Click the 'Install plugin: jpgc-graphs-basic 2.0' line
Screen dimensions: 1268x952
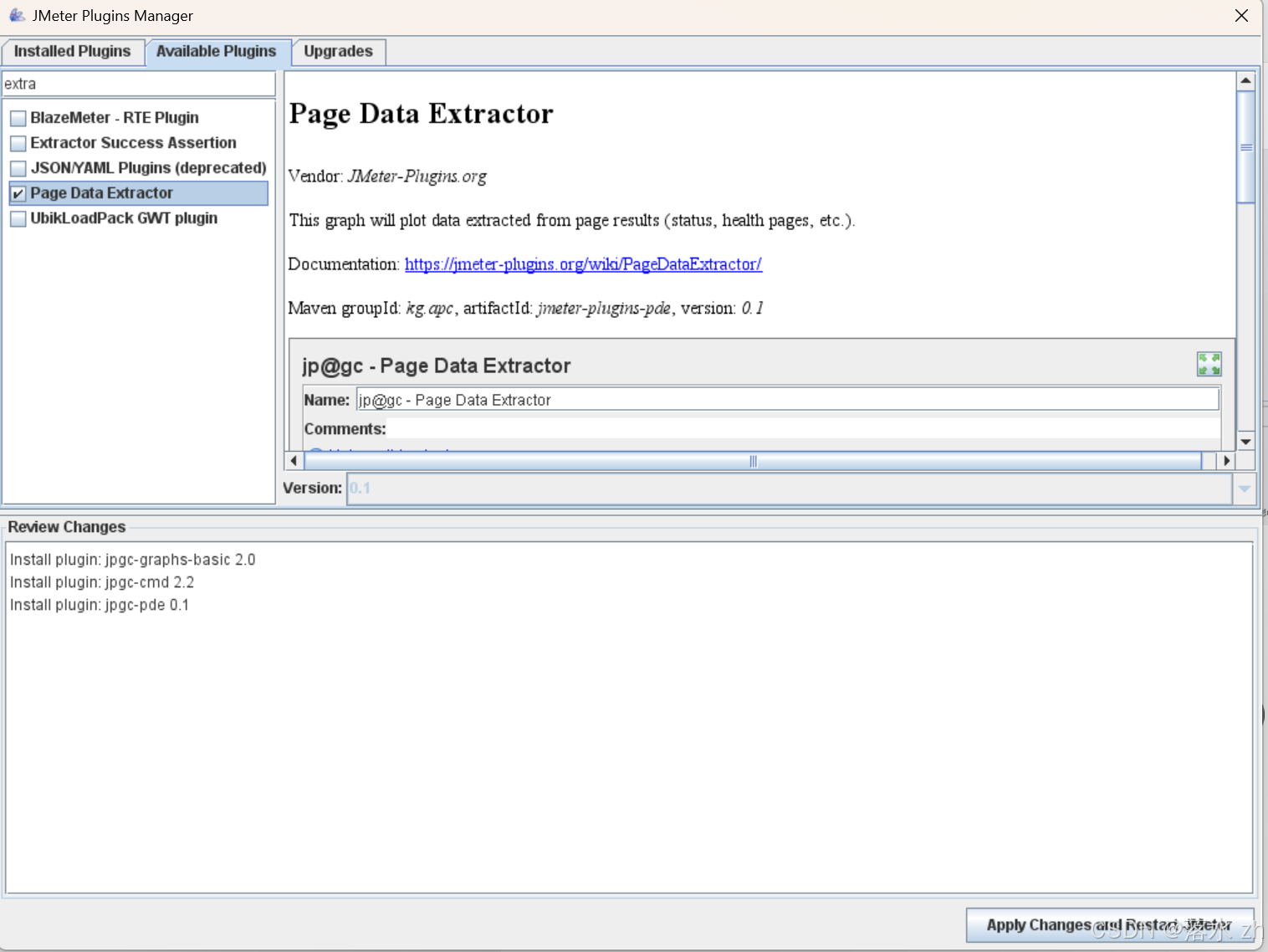coord(133,560)
